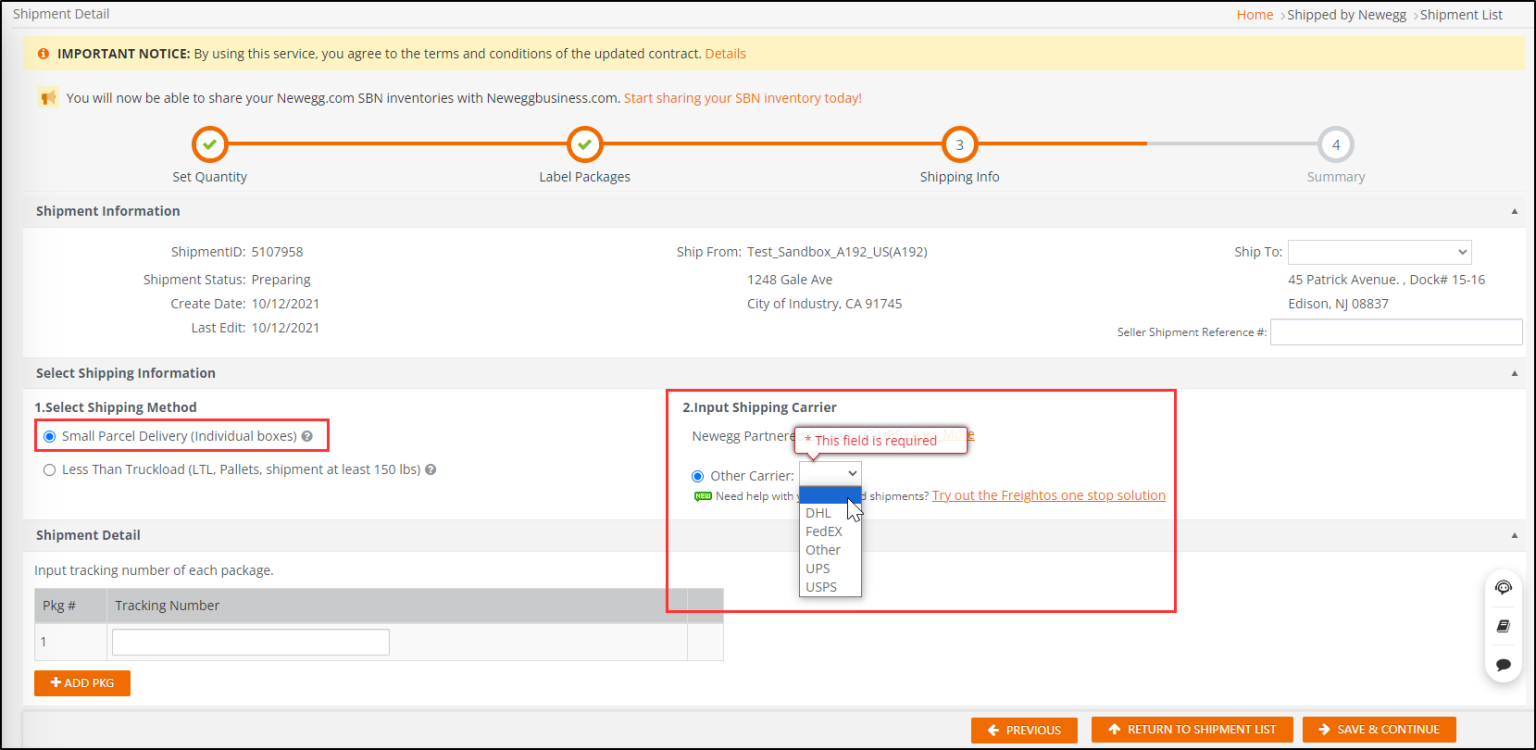Click the Save & Continue button
The width and height of the screenshot is (1536, 750).
pos(1379,729)
